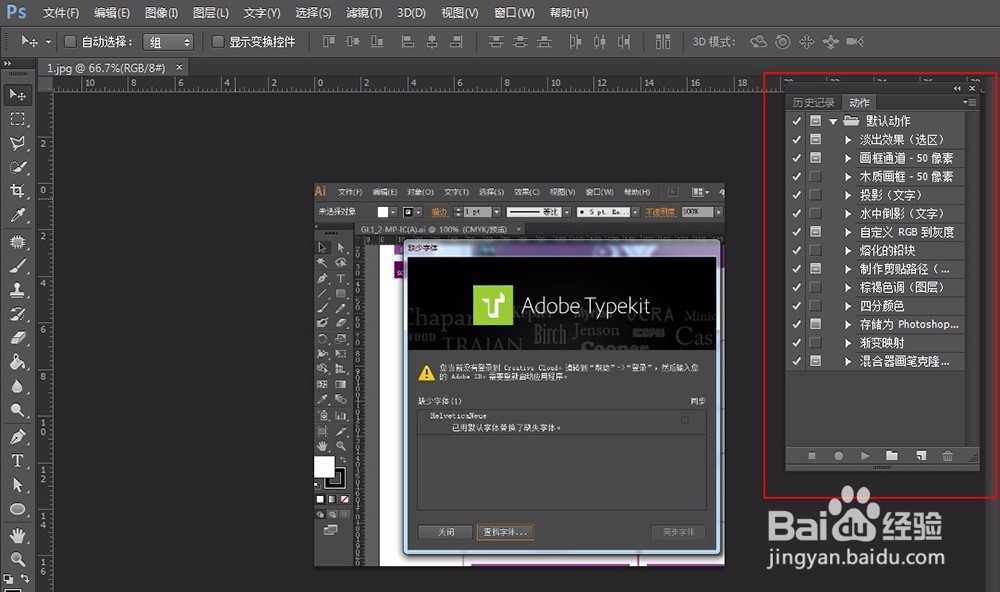Click the 3D rotate mode icon
This screenshot has height=592, width=1000.
[x=758, y=41]
